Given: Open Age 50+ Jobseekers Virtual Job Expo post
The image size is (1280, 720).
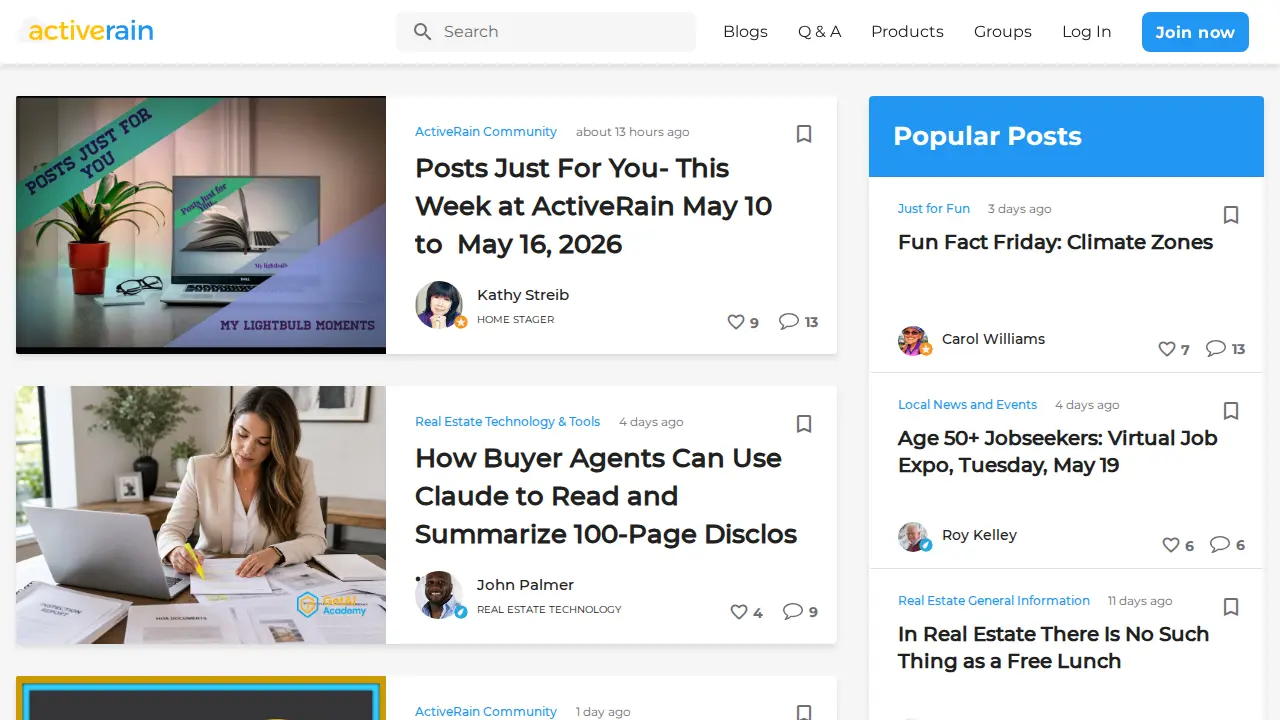Looking at the screenshot, I should pos(1058,451).
